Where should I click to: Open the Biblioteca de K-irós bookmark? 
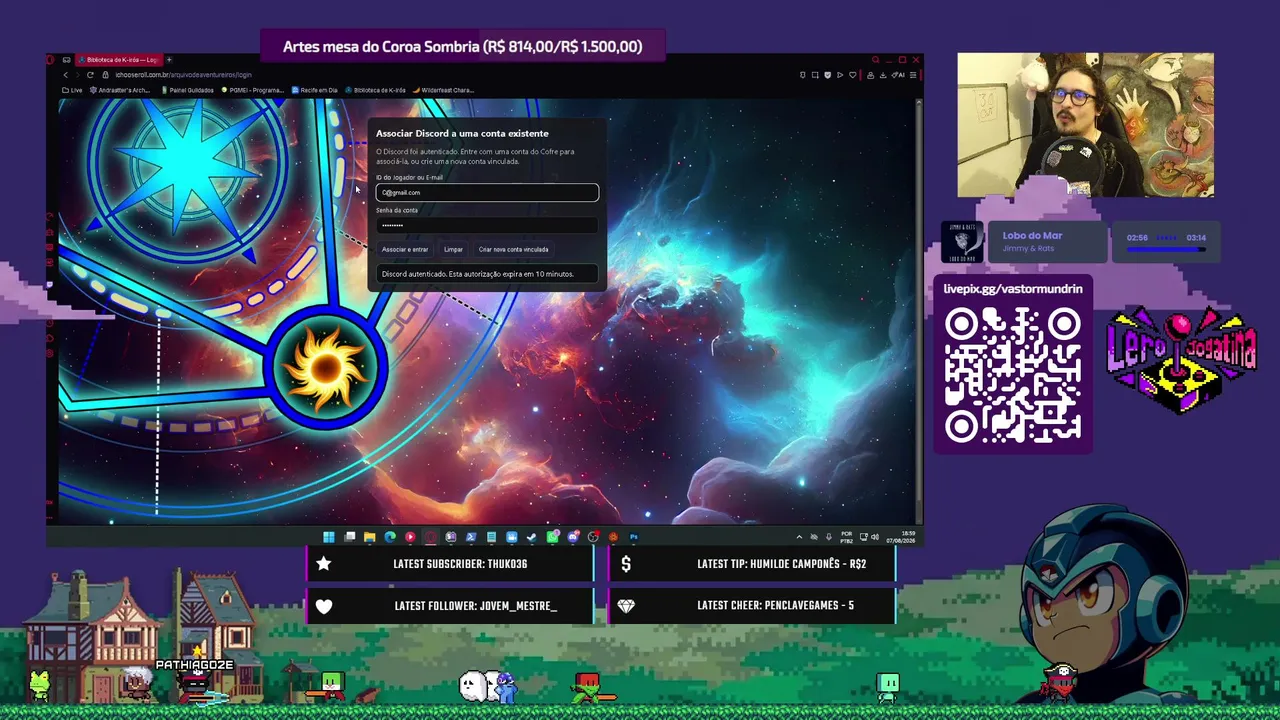click(x=376, y=90)
